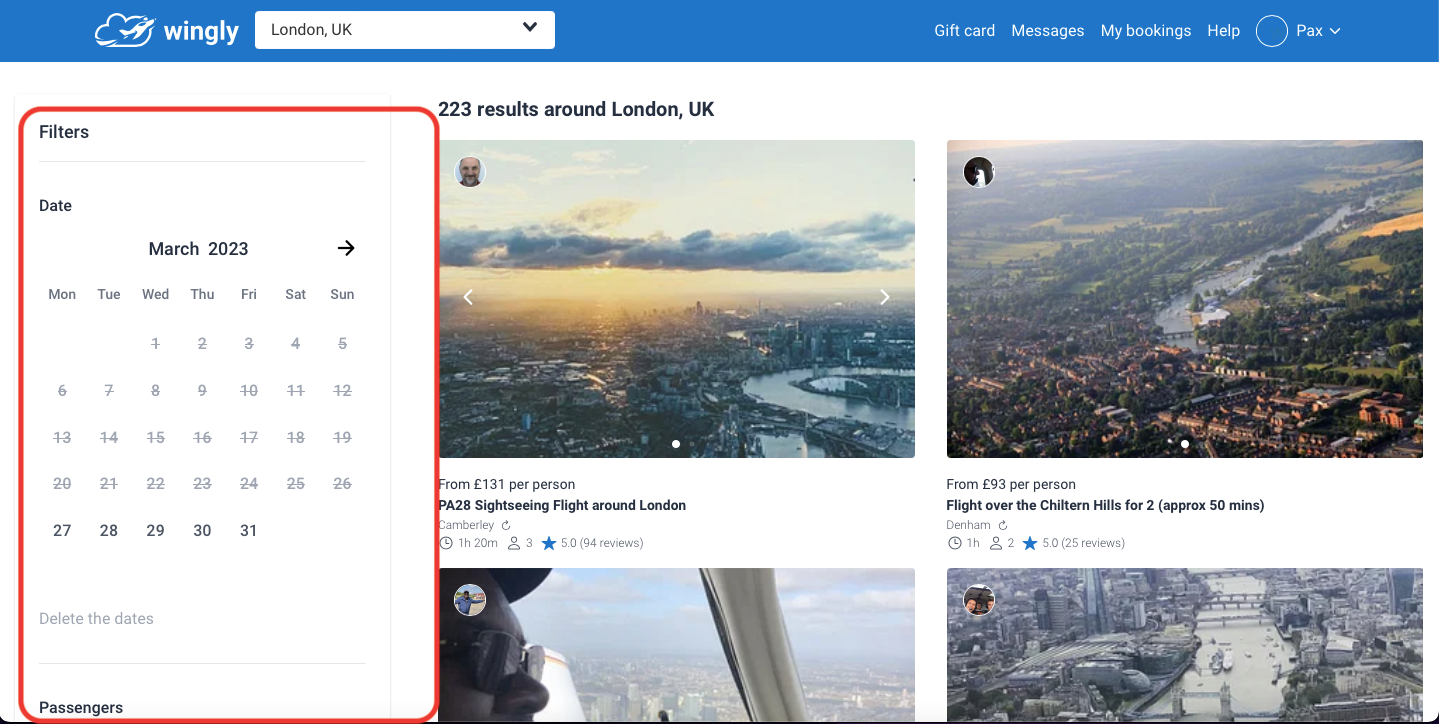
Task: Click the 223 results around London heading
Action: (x=576, y=109)
